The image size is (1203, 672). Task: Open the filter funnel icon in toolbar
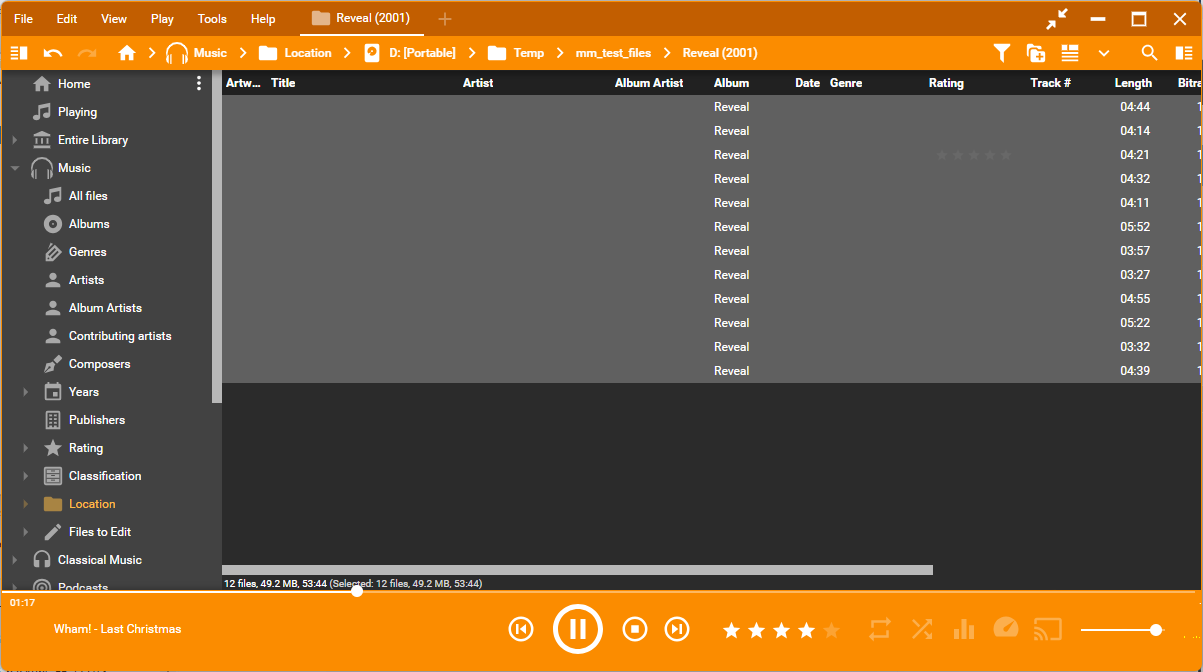1001,53
